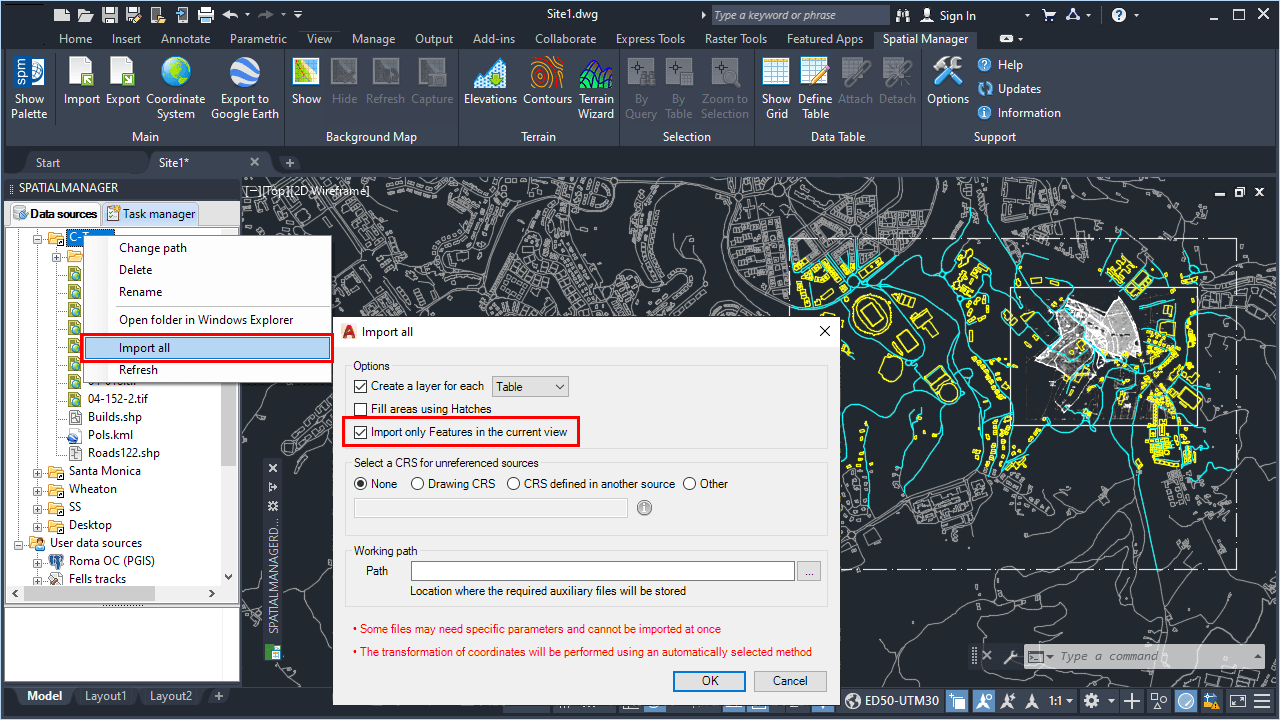
Task: Click the command line wrench customize icon
Action: click(1009, 657)
